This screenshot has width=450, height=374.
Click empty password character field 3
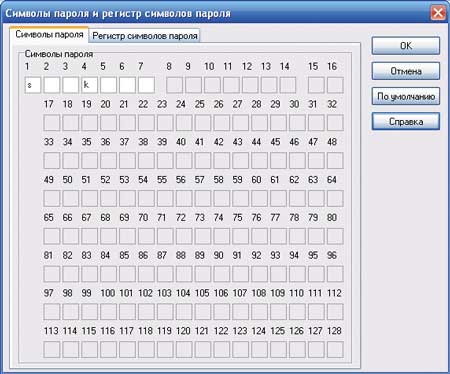click(x=71, y=85)
